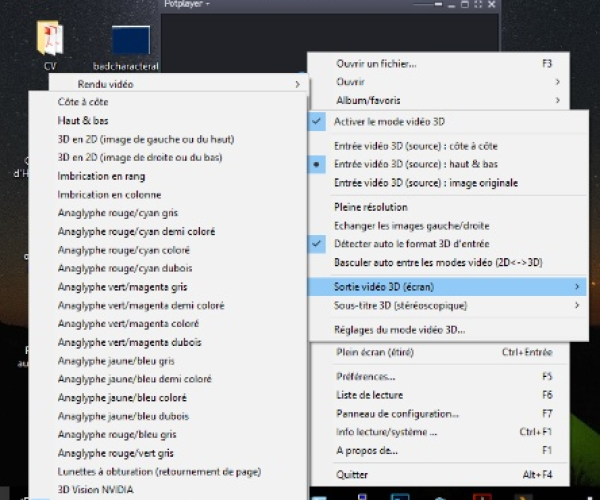Open Préférences from the context menu
The image size is (600, 500).
(439, 376)
